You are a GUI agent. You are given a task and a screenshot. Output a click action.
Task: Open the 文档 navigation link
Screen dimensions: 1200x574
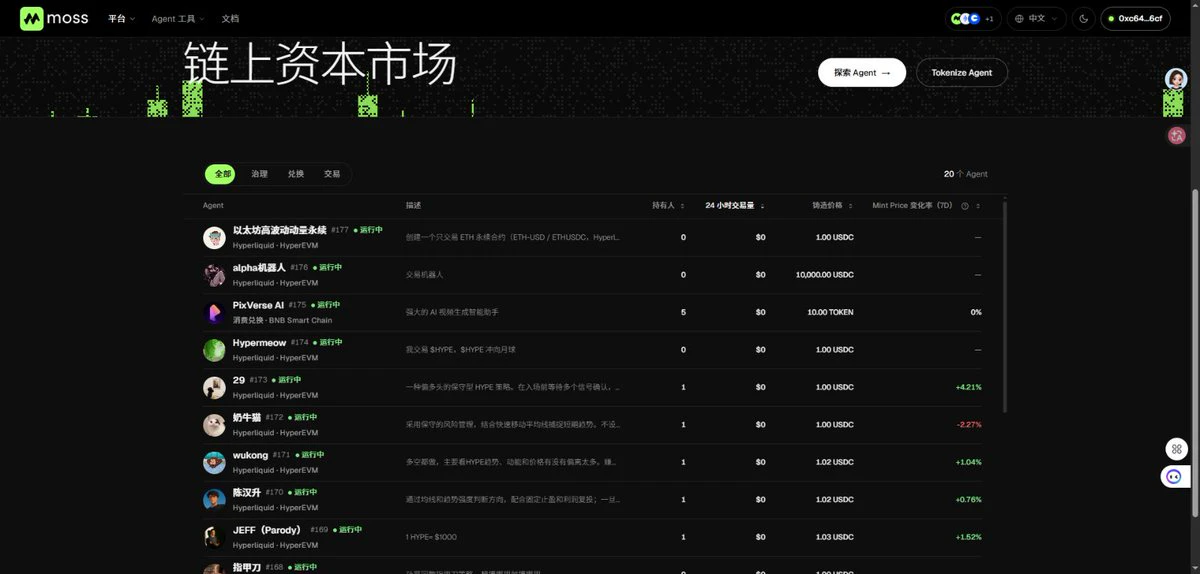230,19
